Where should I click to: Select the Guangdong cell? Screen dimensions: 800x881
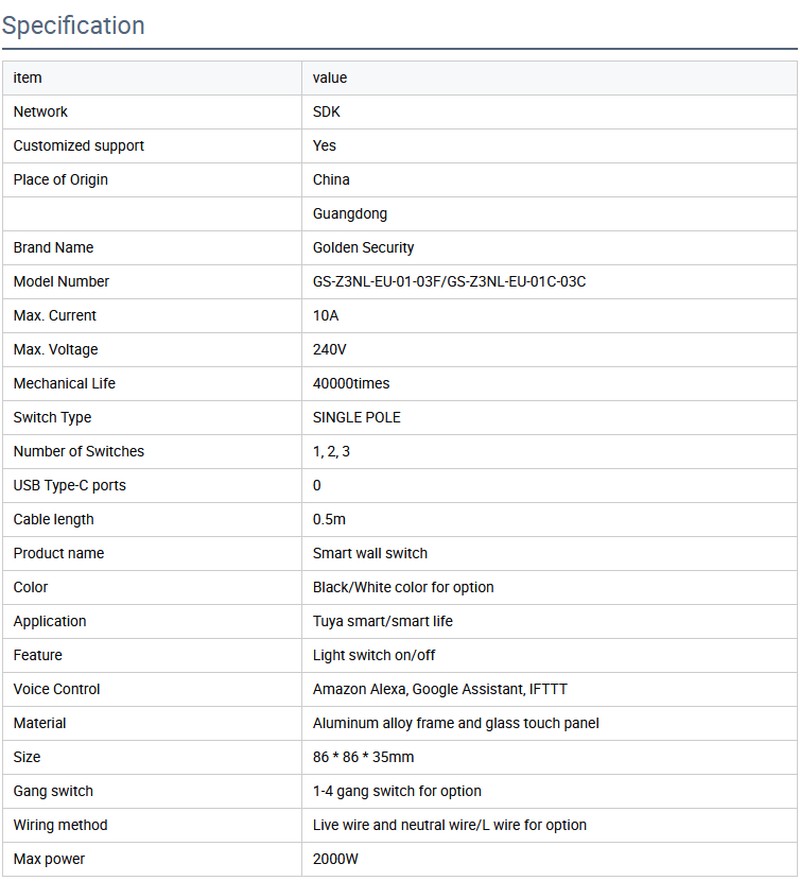coord(350,214)
